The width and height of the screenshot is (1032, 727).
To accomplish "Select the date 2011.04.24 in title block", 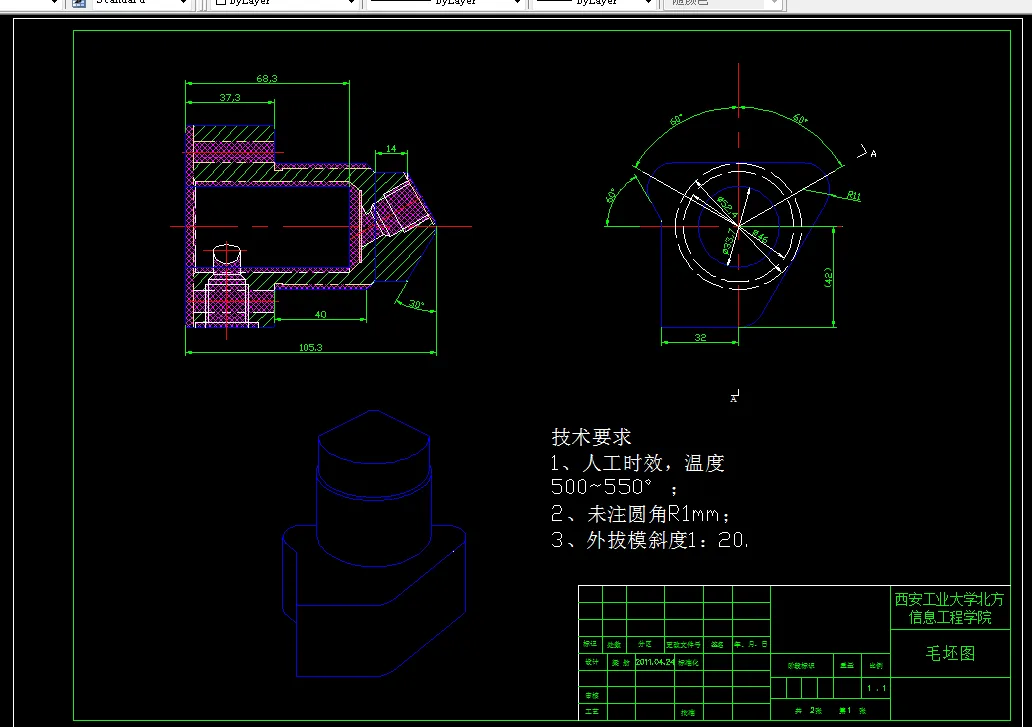I will (655, 662).
